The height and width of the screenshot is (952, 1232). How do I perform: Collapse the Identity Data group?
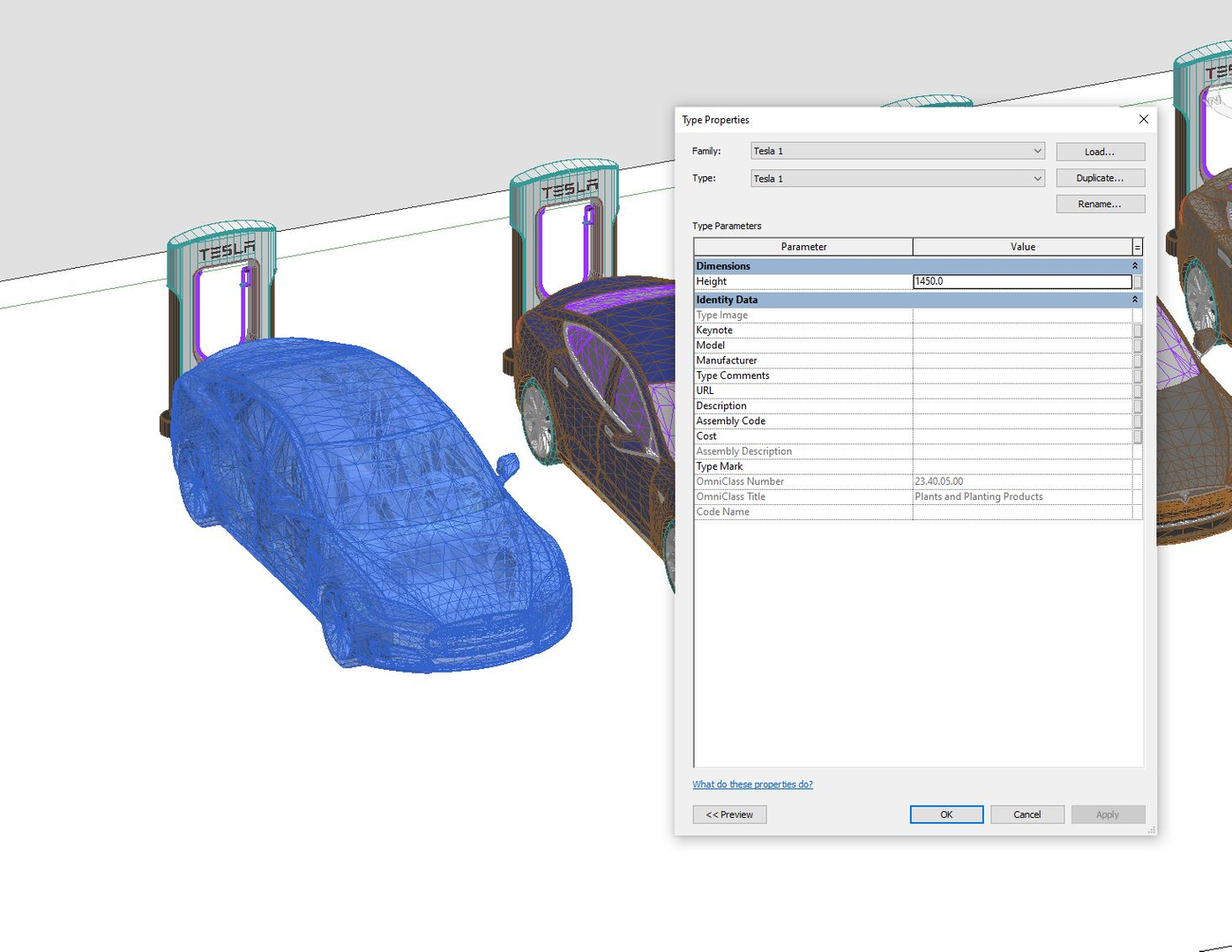[1135, 300]
